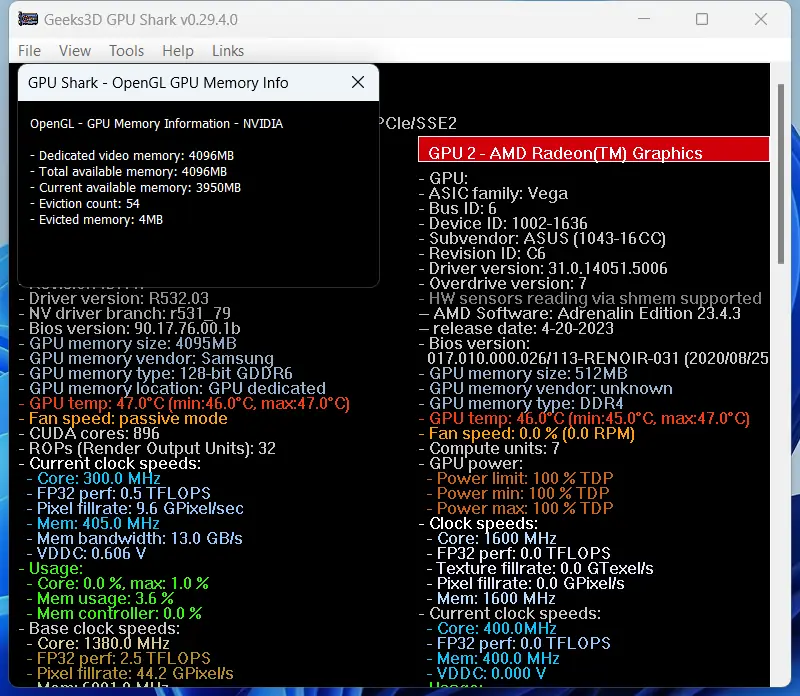Click 'ROPs (Render Output Units): 32' line
The width and height of the screenshot is (800, 696).
(x=147, y=449)
